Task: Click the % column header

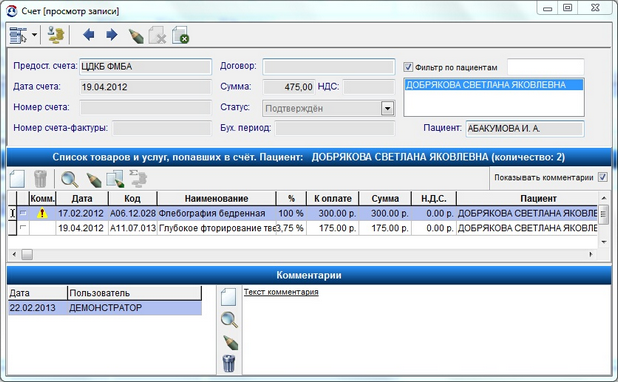Action: (291, 198)
